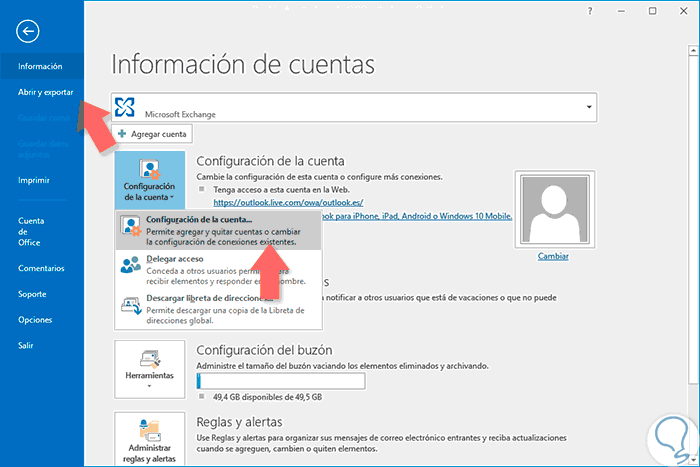Open Abrir y exportar in sidebar
The image size is (700, 467).
coord(46,92)
